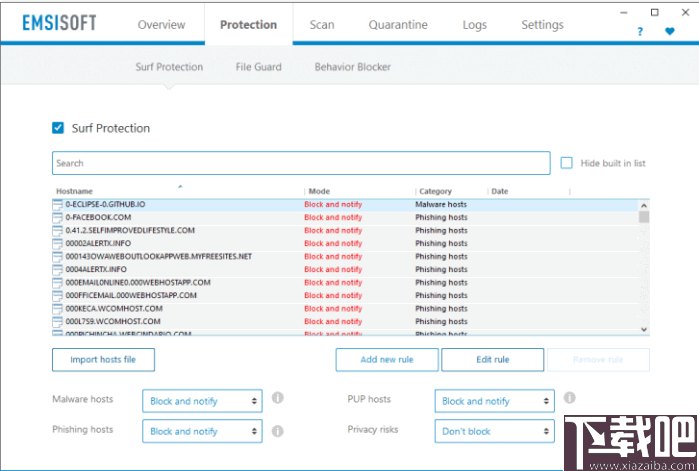The image size is (699, 471).
Task: Click the host list scroll down arrow
Action: coord(644,329)
